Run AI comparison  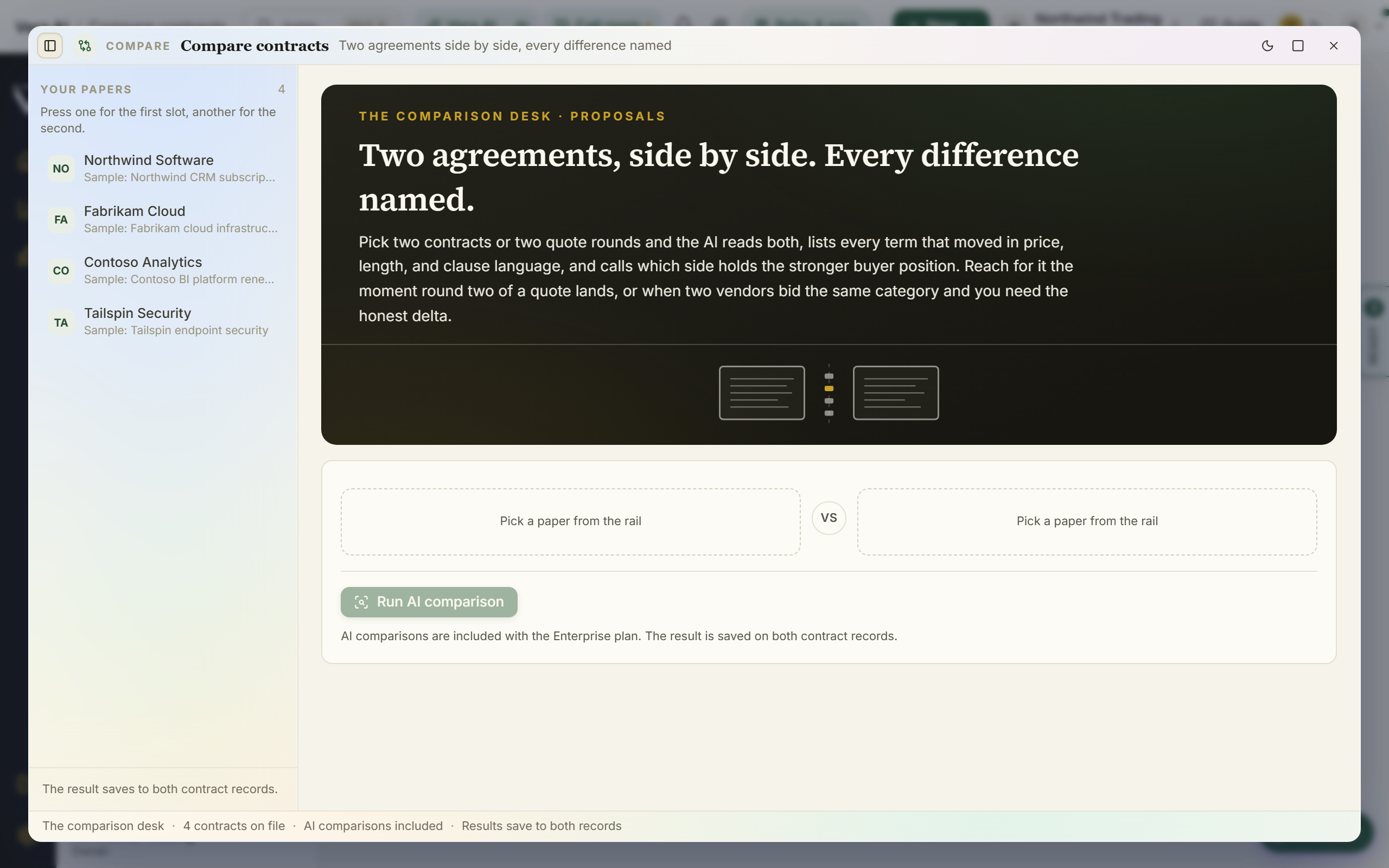pos(429,602)
